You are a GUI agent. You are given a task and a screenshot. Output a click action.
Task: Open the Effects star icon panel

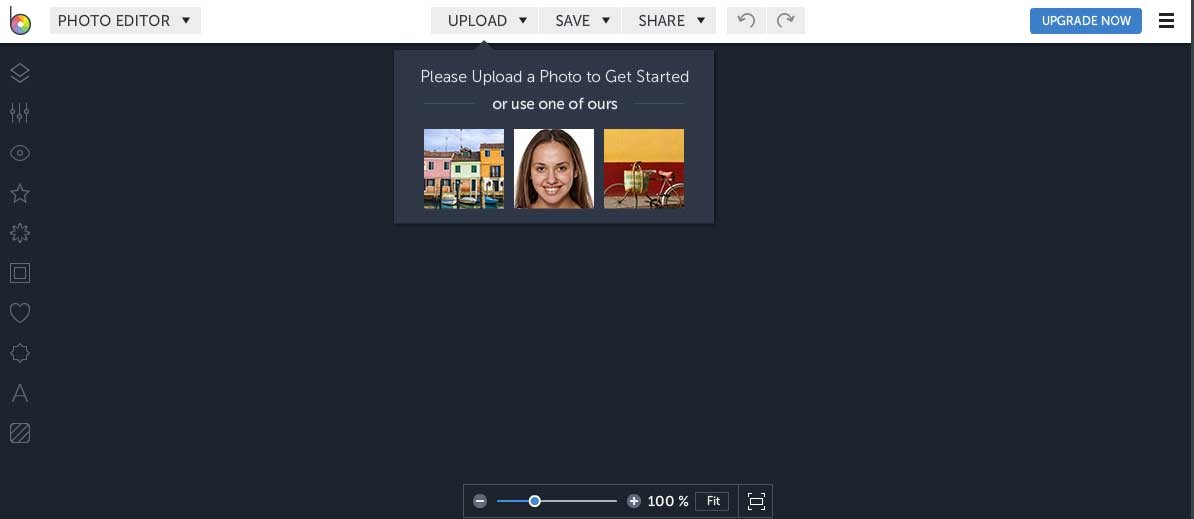19,193
